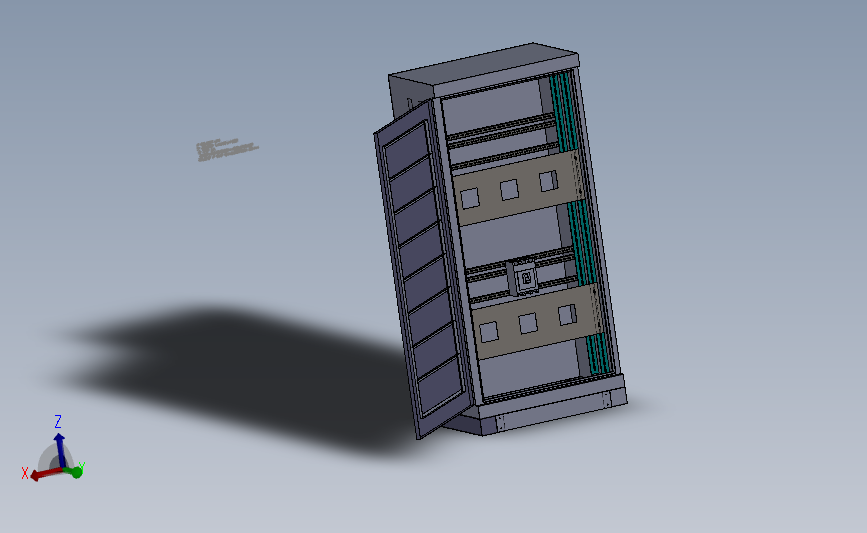Pick the middle square cutout in the lower panel
This screenshot has width=867, height=533.
tap(528, 323)
